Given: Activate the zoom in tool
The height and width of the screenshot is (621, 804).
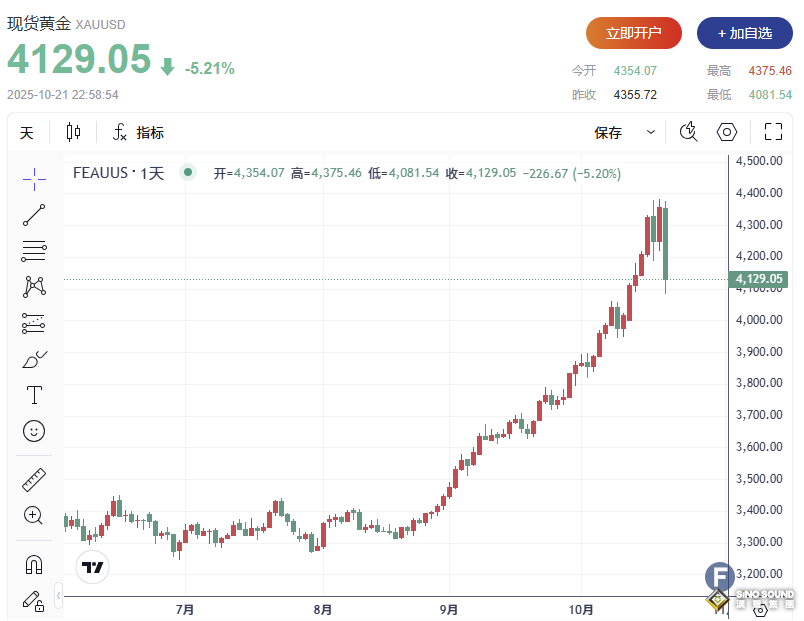Looking at the screenshot, I should [34, 516].
